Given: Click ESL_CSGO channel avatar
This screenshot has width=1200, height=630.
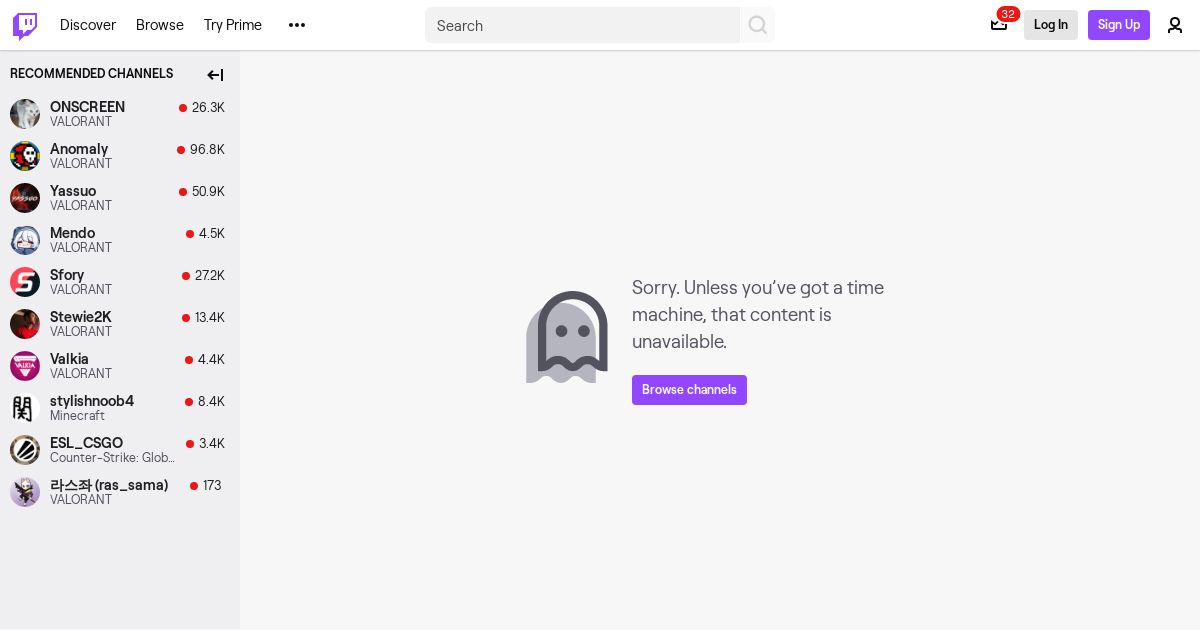Looking at the screenshot, I should click(x=25, y=450).
